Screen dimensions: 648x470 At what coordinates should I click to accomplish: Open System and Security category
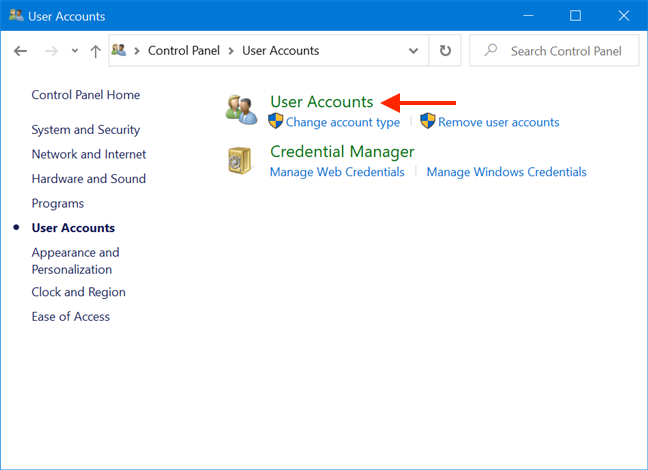pos(86,129)
